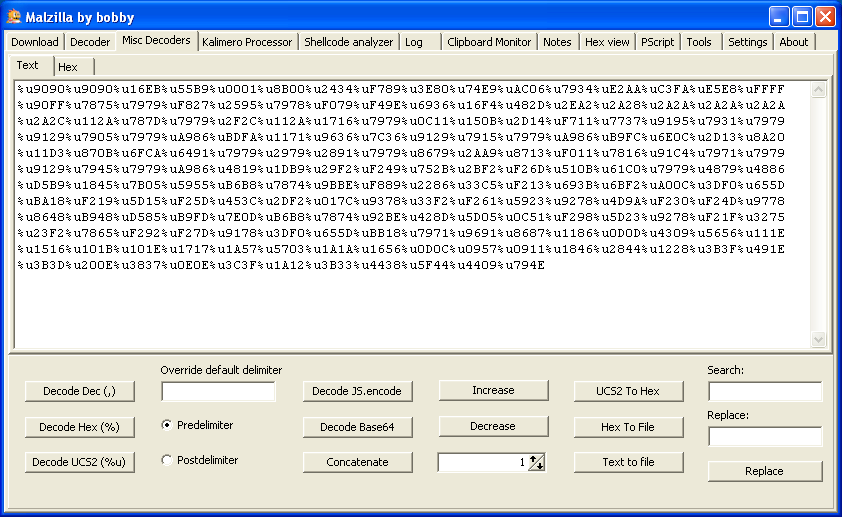The height and width of the screenshot is (517, 842).
Task: Click the Decode Dec (,) button
Action: pyautogui.click(x=80, y=391)
